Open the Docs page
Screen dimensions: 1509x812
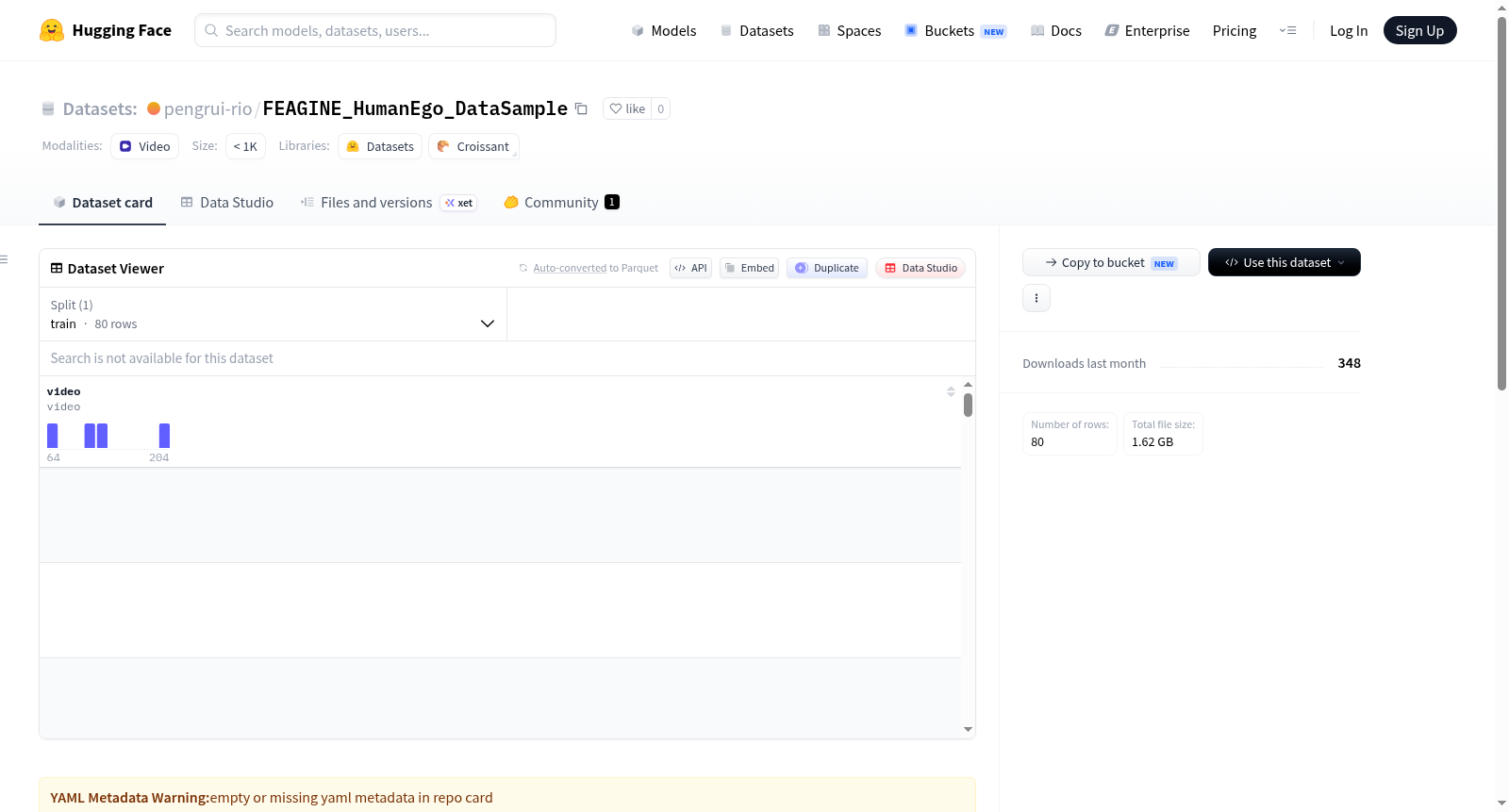click(x=1056, y=30)
